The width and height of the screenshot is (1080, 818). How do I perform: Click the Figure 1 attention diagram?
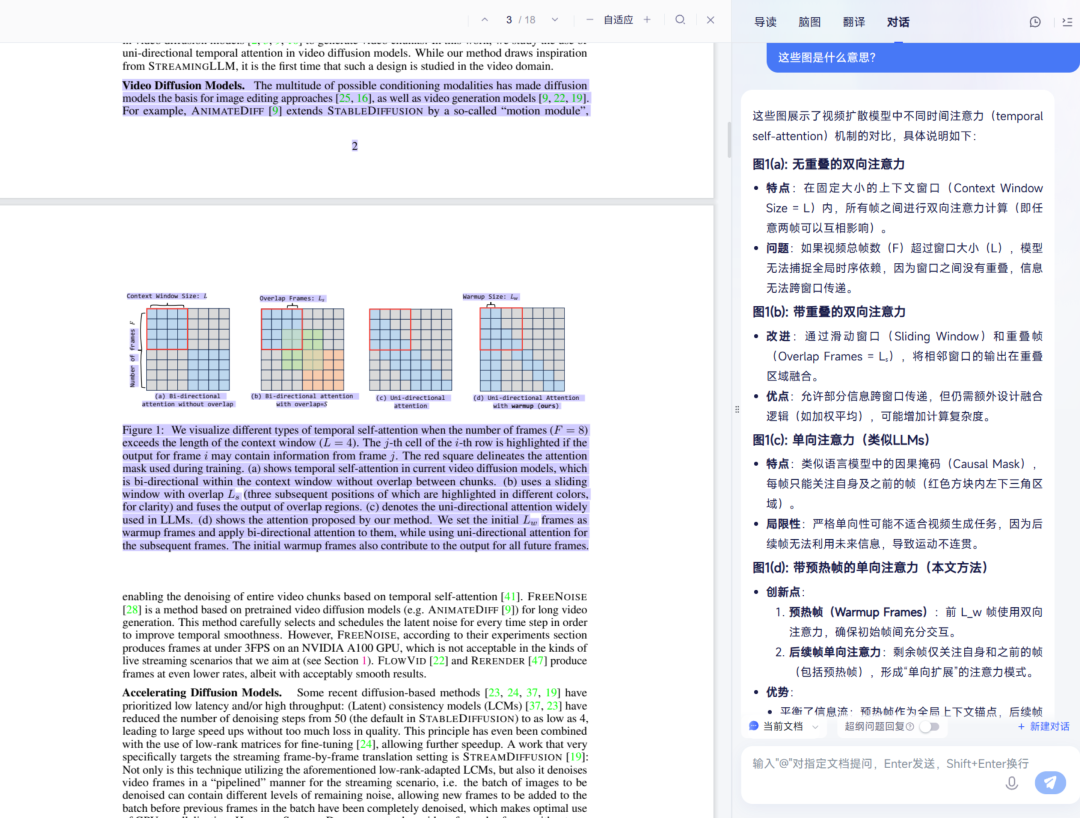[355, 350]
